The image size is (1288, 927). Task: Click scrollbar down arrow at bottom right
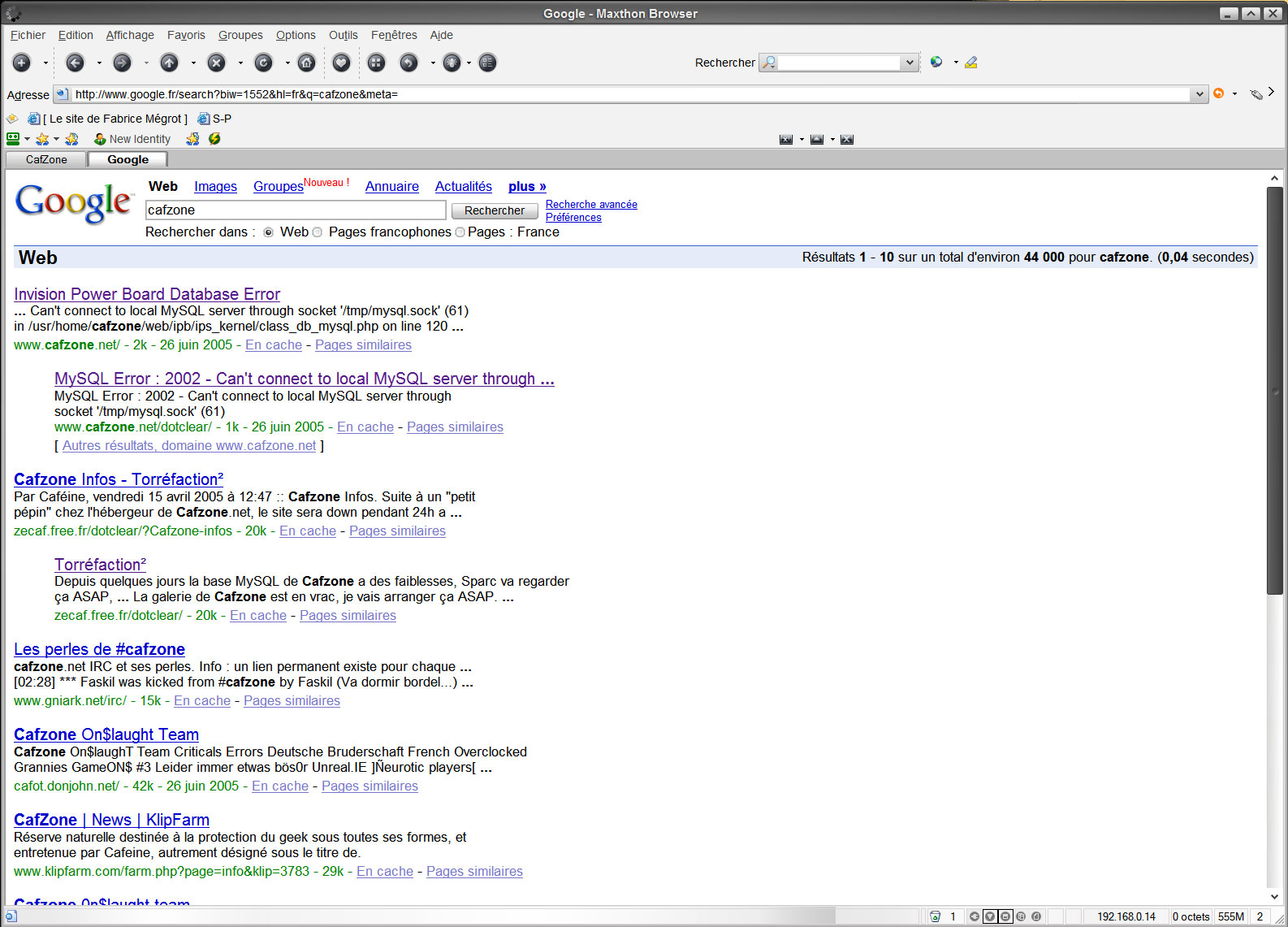pos(1274,897)
